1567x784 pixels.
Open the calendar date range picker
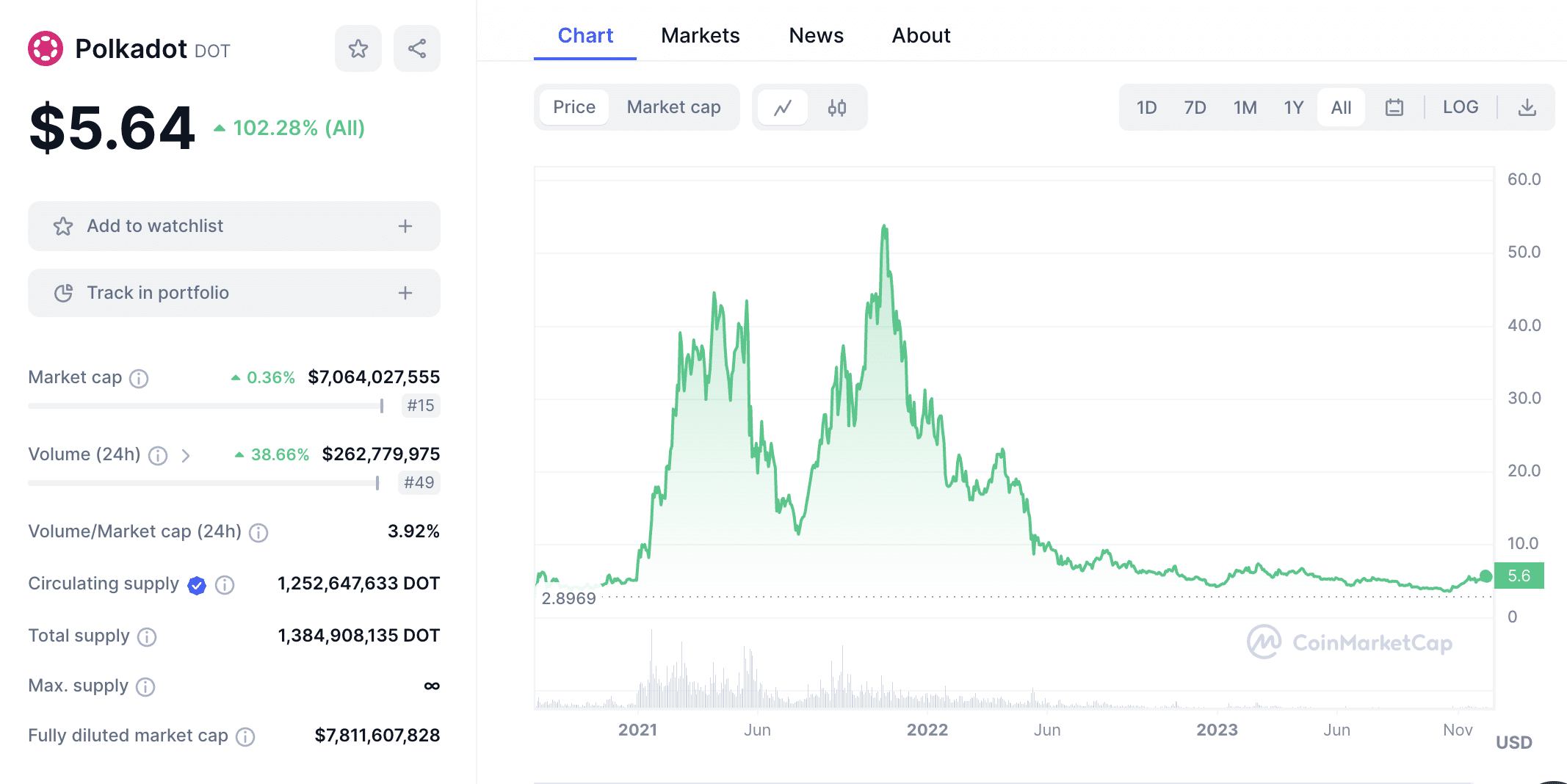1394,108
